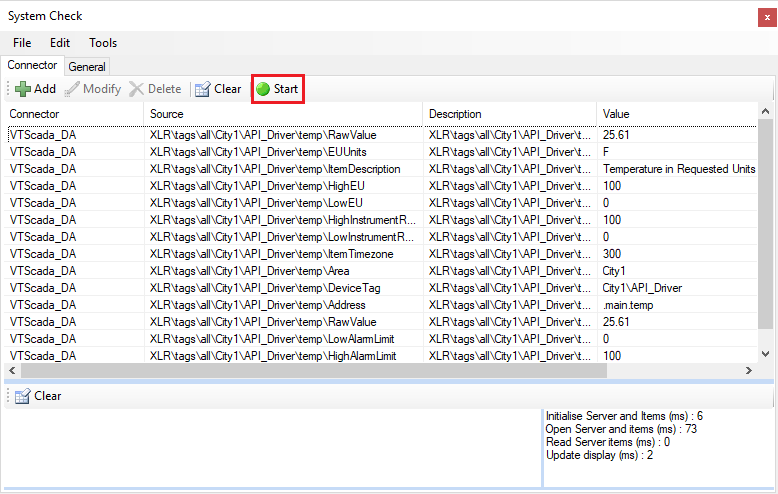Sort by the Connector column header
This screenshot has width=778, height=494.
74,114
